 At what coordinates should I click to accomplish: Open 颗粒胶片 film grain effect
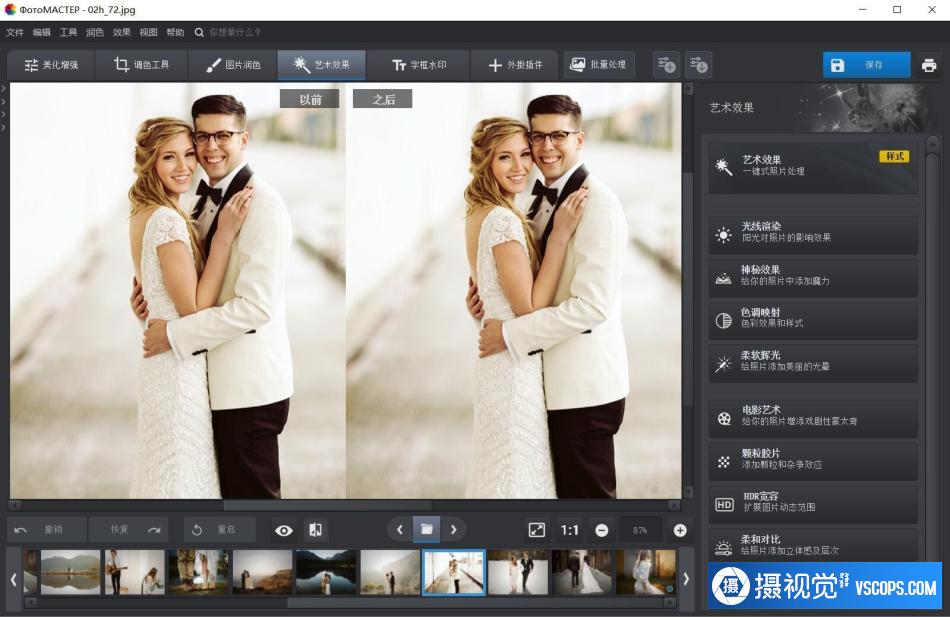click(x=812, y=461)
